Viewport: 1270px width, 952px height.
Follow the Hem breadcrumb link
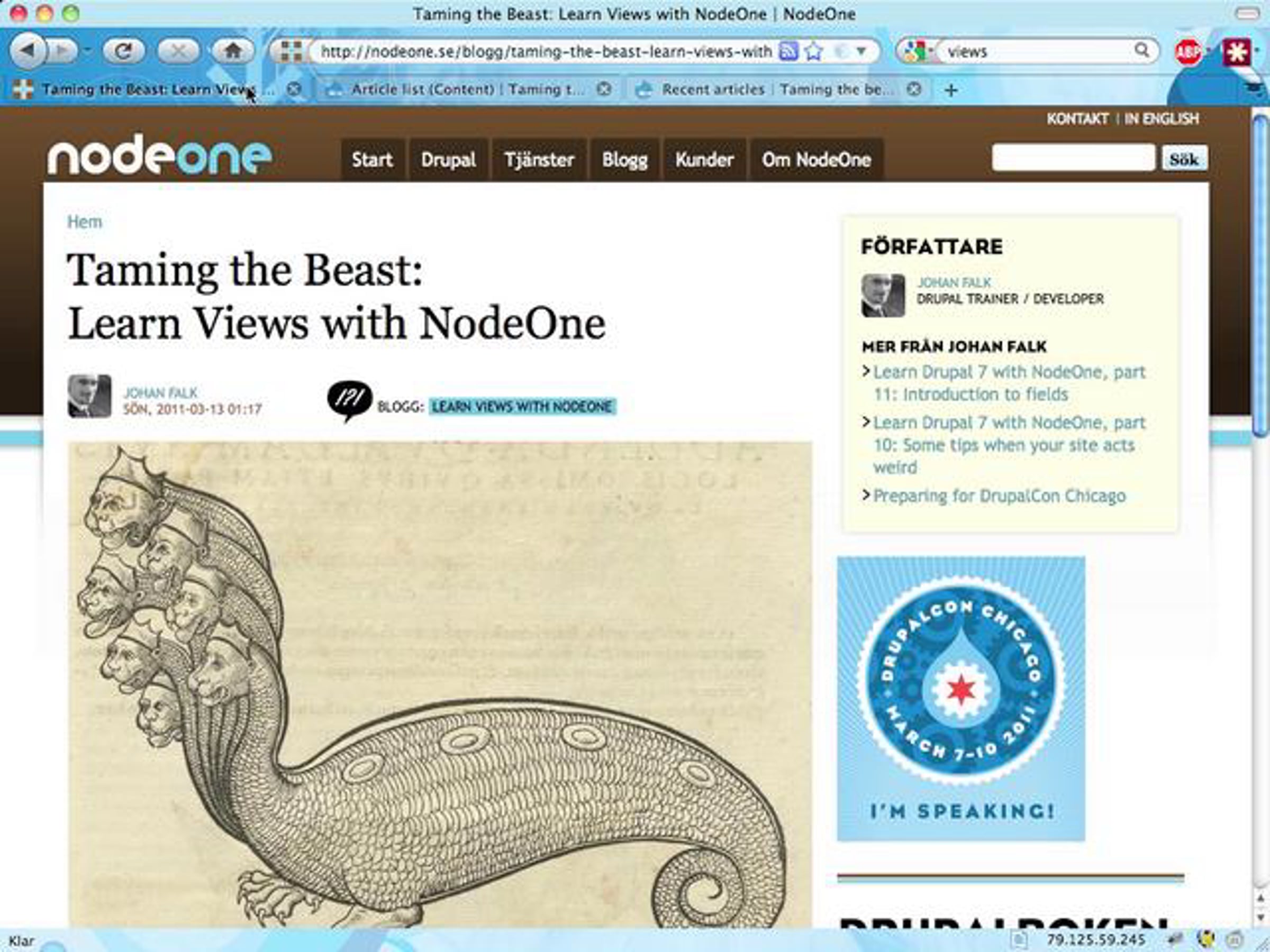click(x=84, y=222)
